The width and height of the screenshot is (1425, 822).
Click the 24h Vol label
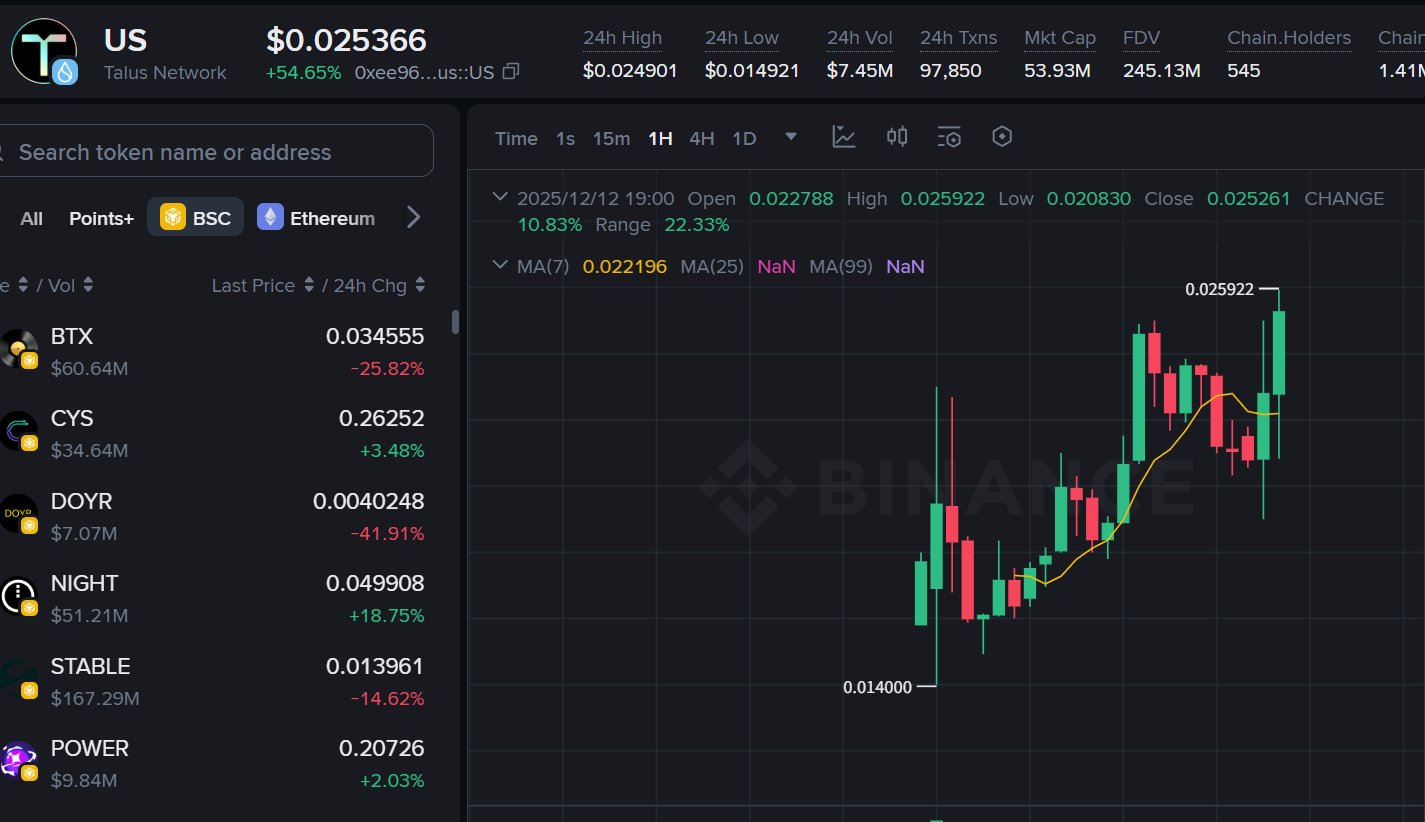(860, 38)
